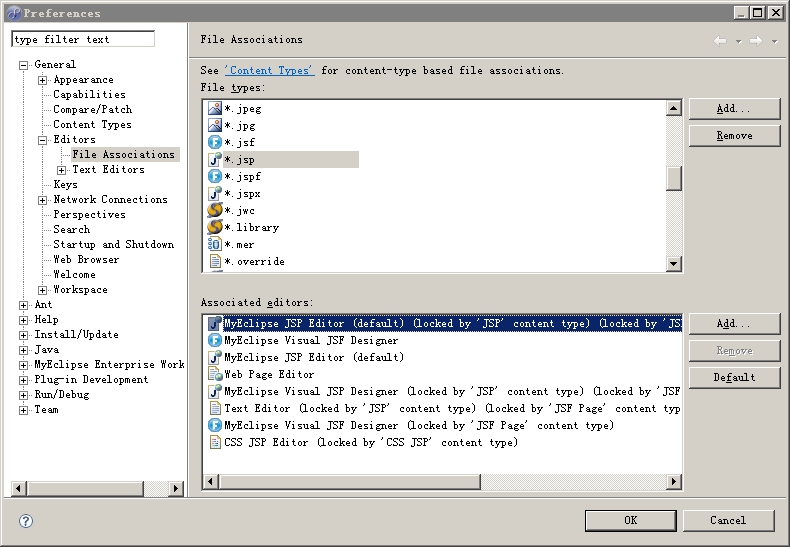Click the *.jpg image icon
This screenshot has height=547, width=790.
point(215,125)
